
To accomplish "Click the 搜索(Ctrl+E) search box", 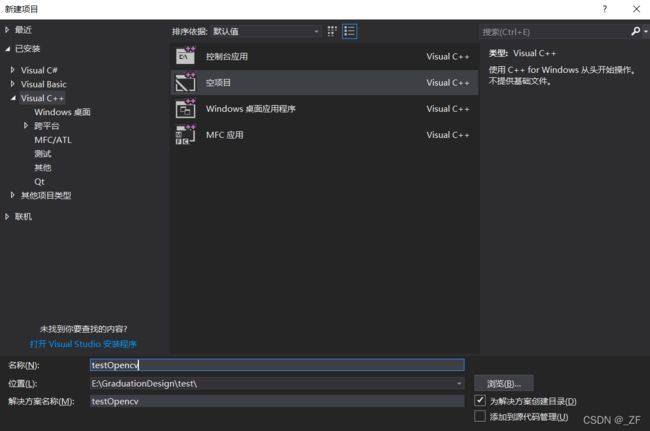I will [555, 31].
